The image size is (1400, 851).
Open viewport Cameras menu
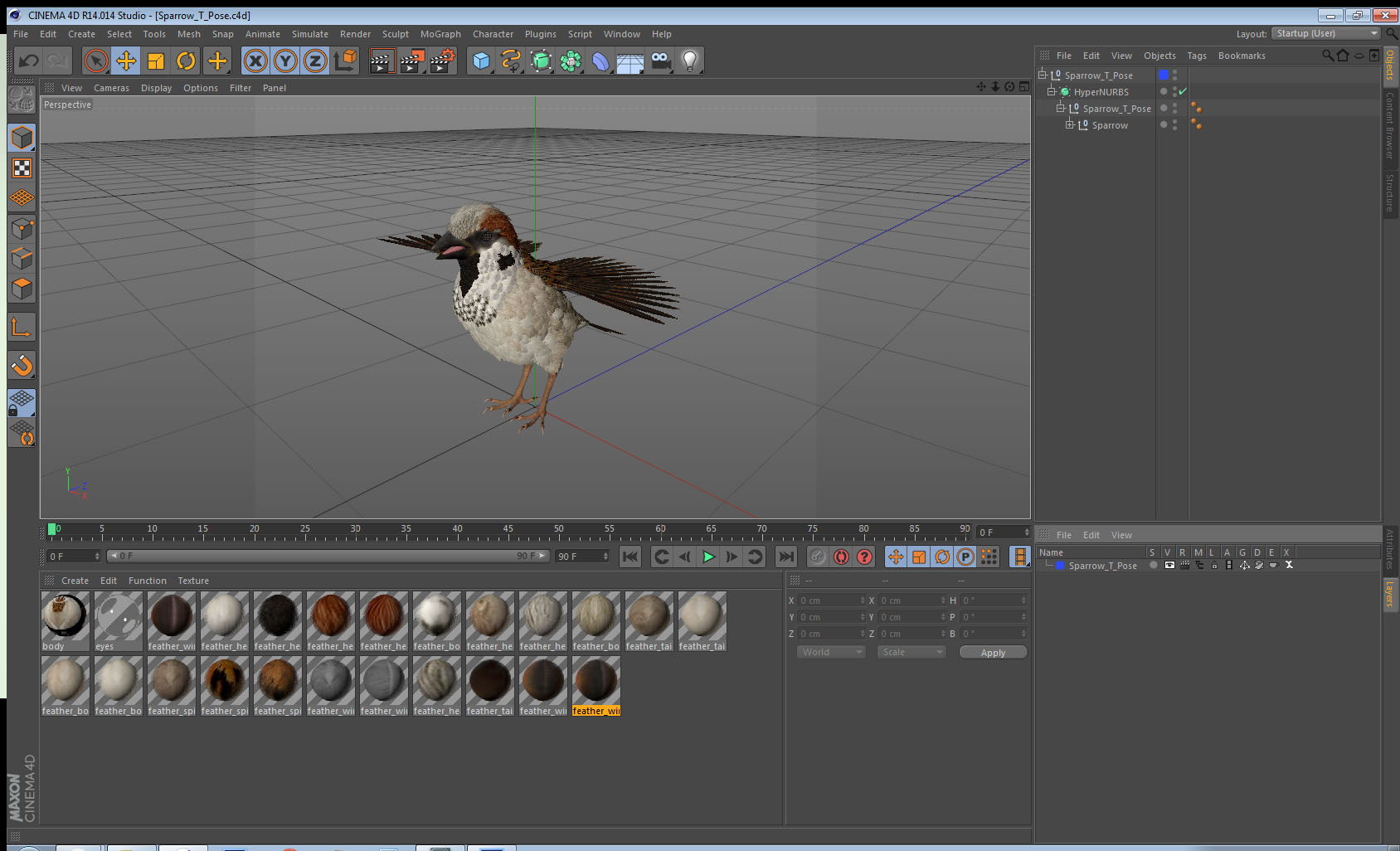pos(111,88)
